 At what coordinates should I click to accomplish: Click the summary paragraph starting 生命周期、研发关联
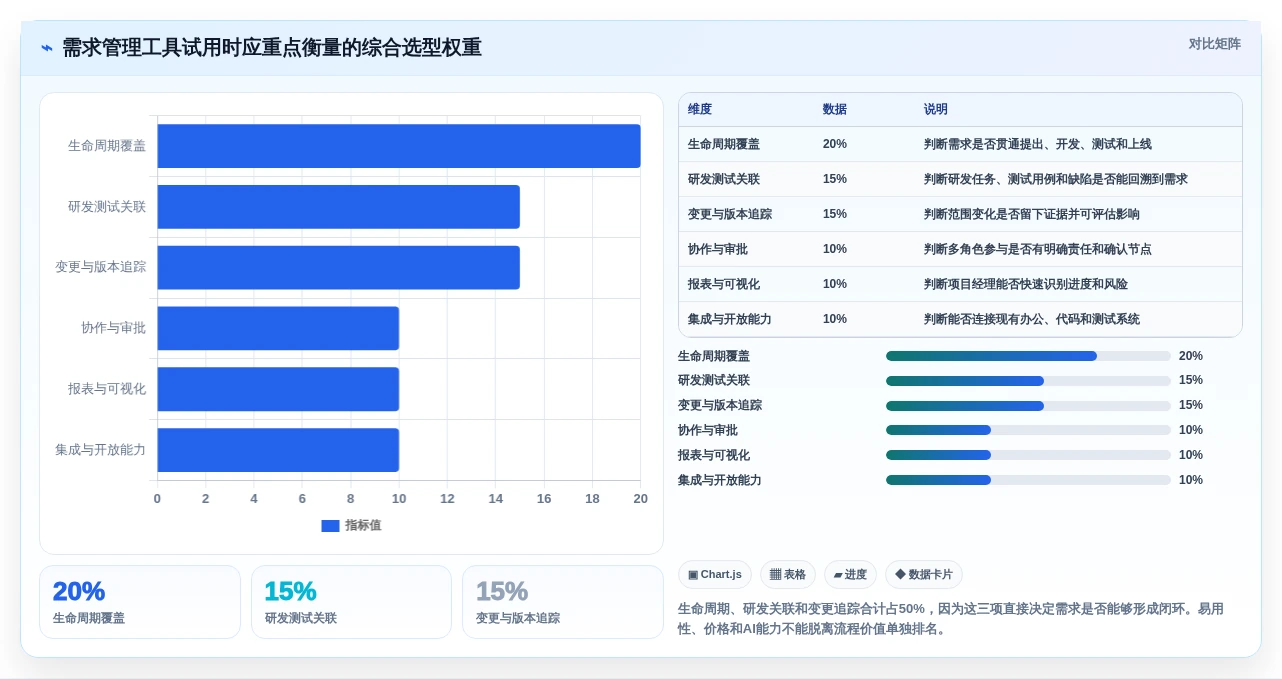pos(951,619)
